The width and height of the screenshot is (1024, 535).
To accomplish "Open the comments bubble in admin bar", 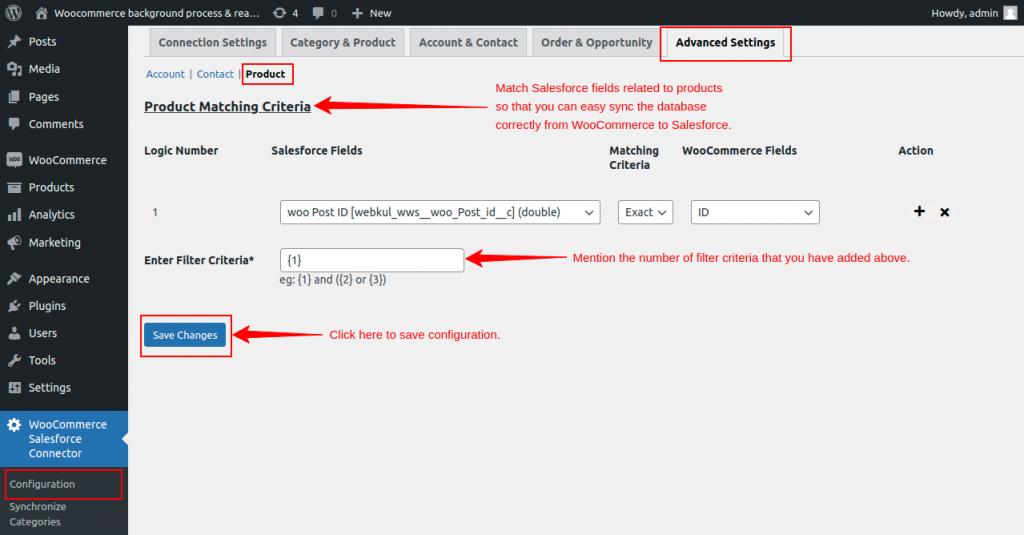I will click(x=324, y=13).
